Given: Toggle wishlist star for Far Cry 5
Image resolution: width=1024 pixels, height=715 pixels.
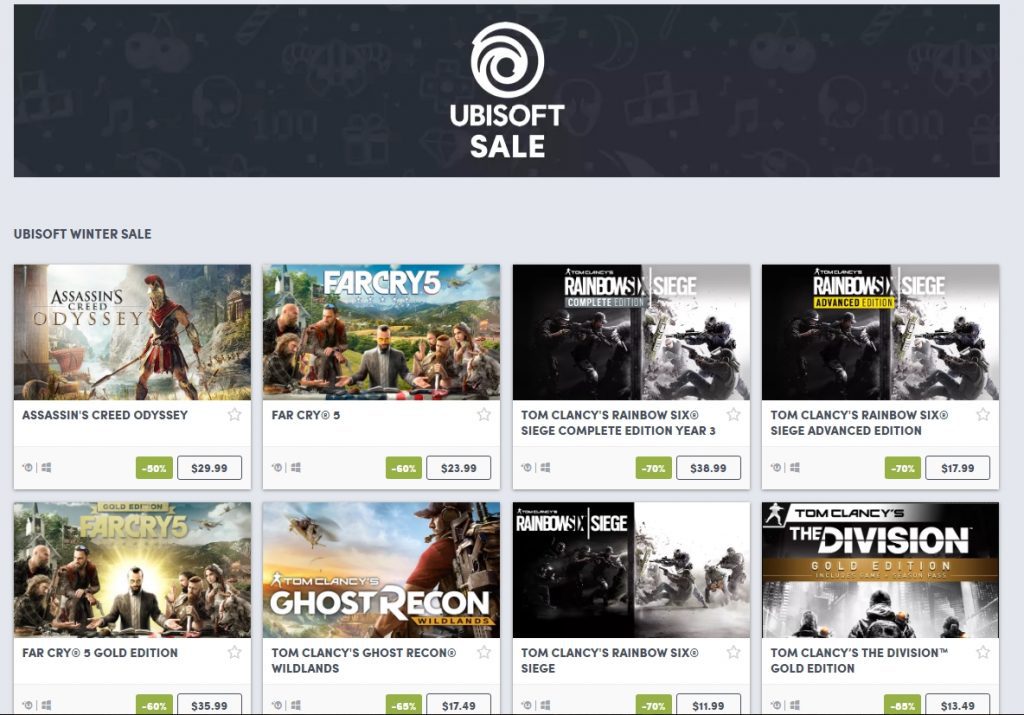Looking at the screenshot, I should pos(484,415).
